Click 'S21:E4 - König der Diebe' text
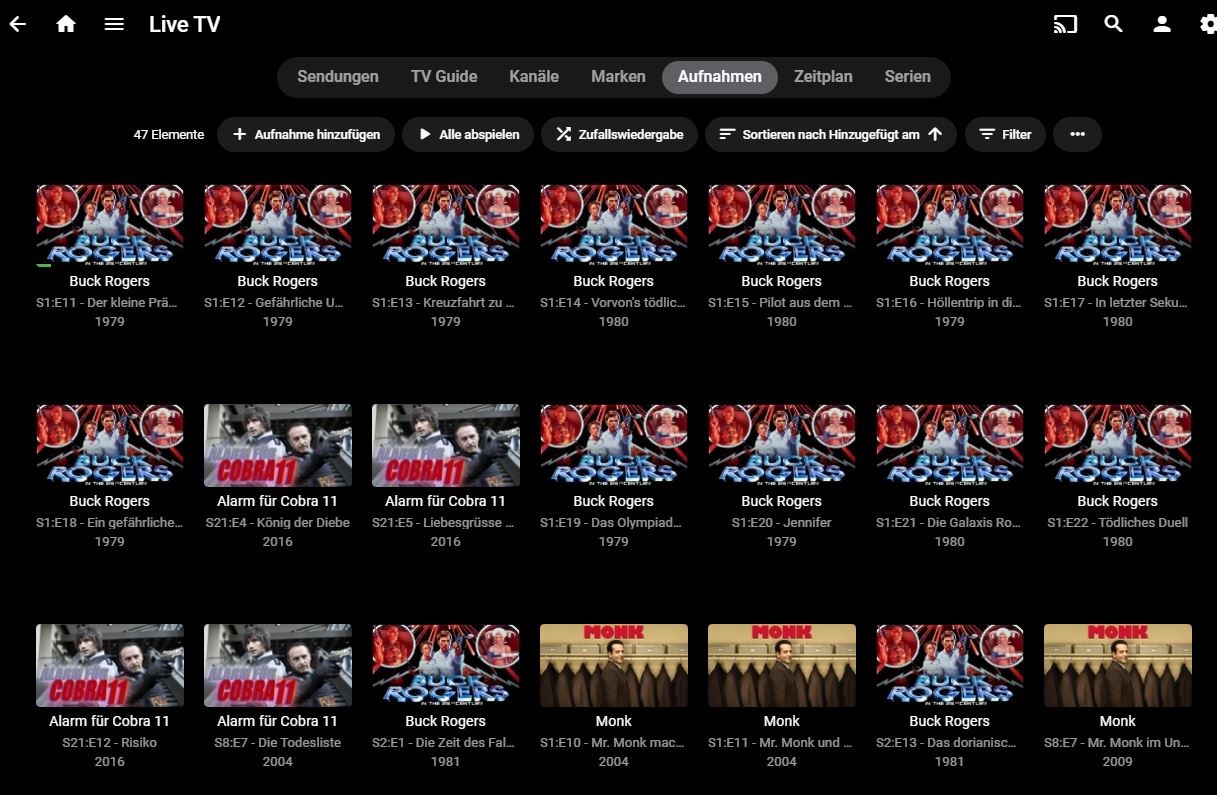Image resolution: width=1217 pixels, height=795 pixels. click(x=278, y=522)
